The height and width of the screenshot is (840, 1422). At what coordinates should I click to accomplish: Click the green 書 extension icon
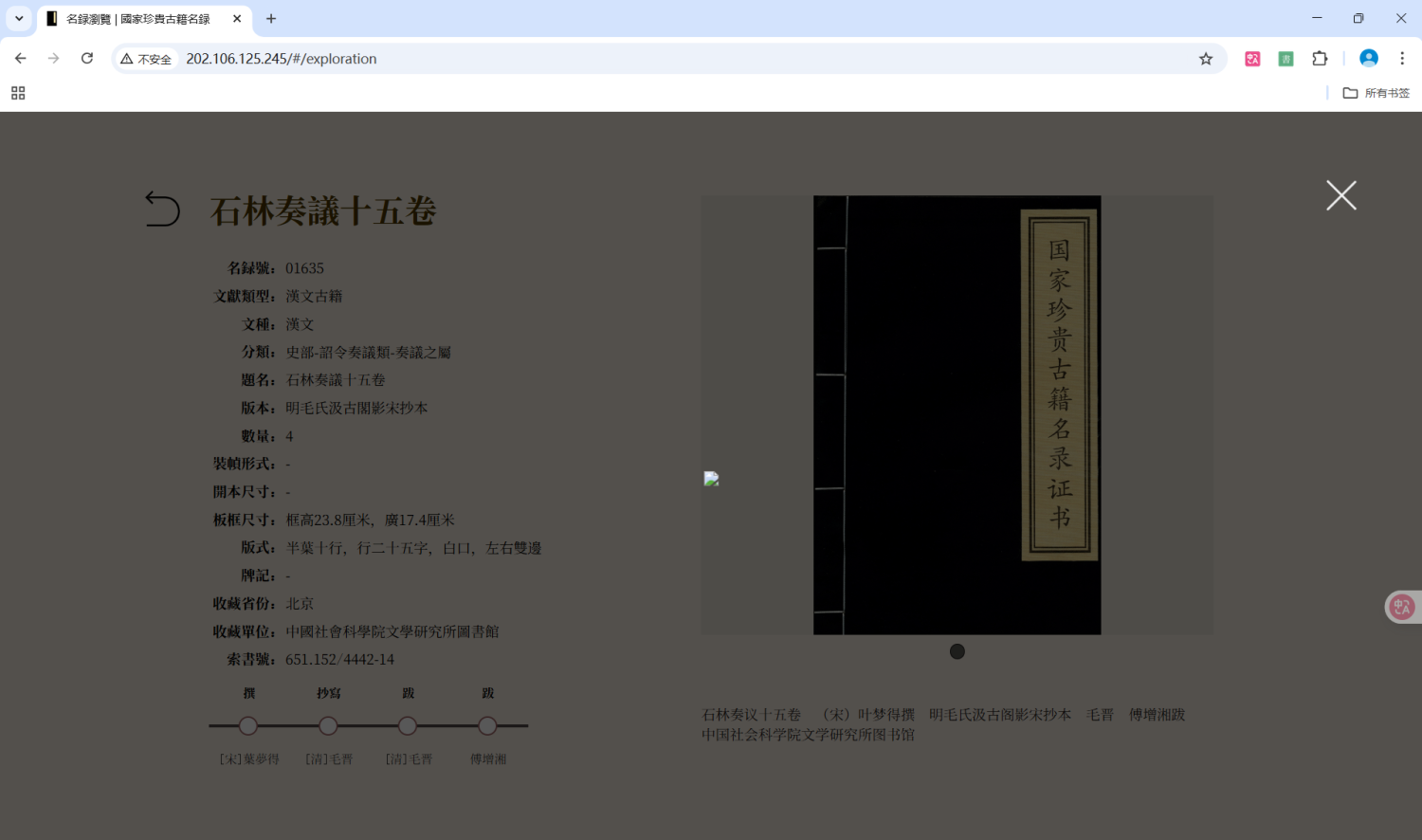tap(1285, 58)
